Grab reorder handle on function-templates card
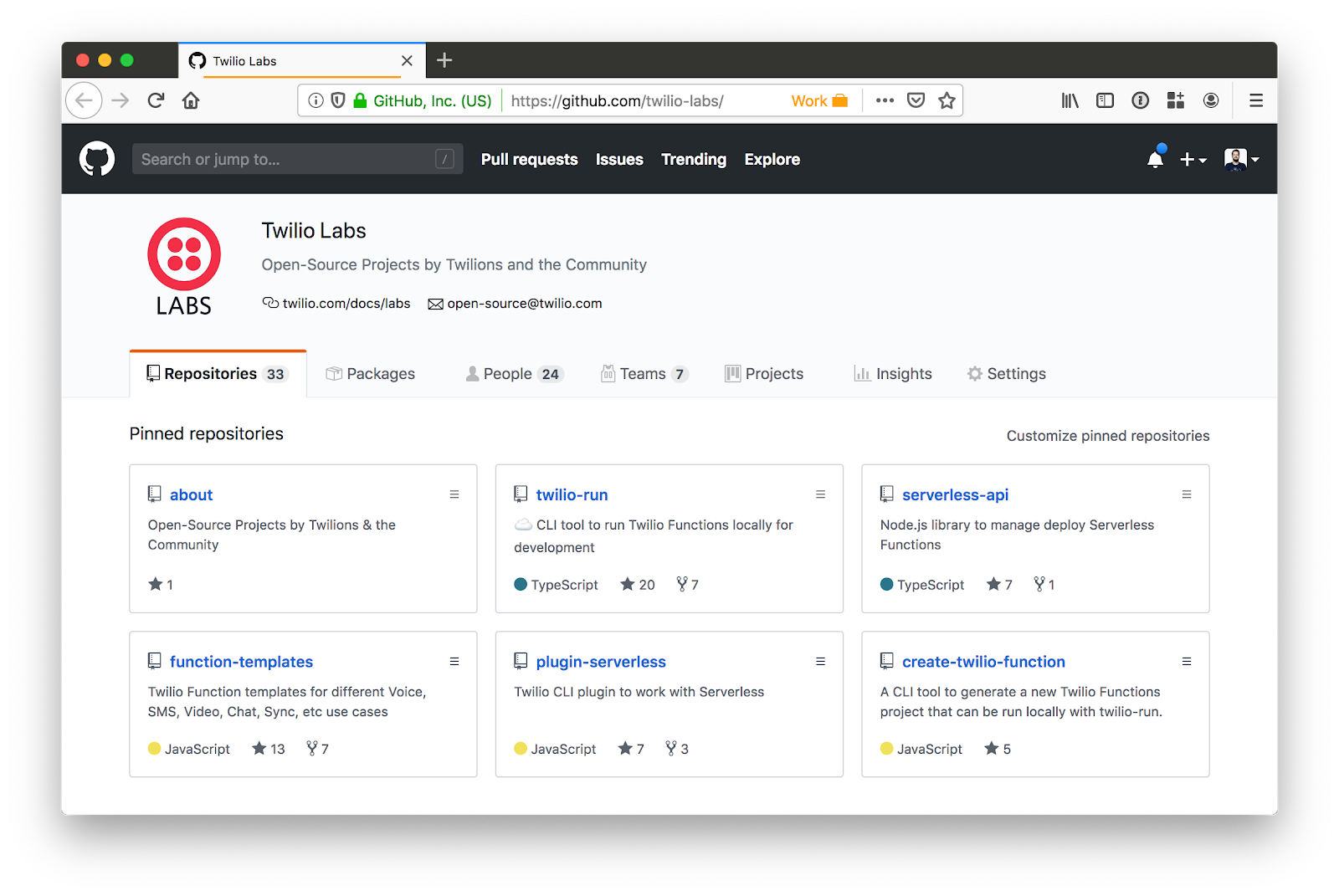Viewport: 1339px width, 896px height. coord(454,661)
